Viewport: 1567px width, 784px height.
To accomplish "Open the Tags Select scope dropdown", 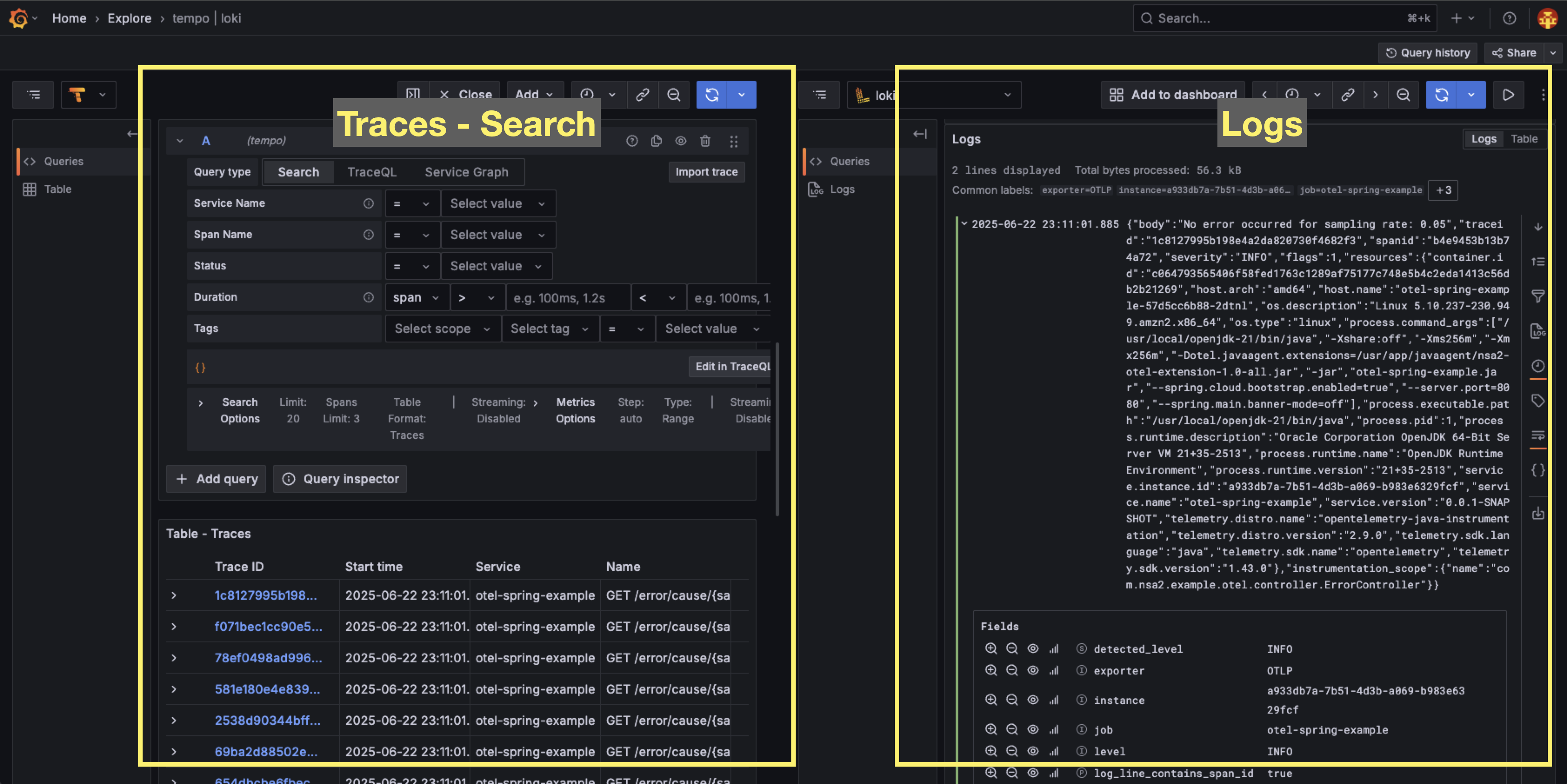I will click(x=443, y=329).
